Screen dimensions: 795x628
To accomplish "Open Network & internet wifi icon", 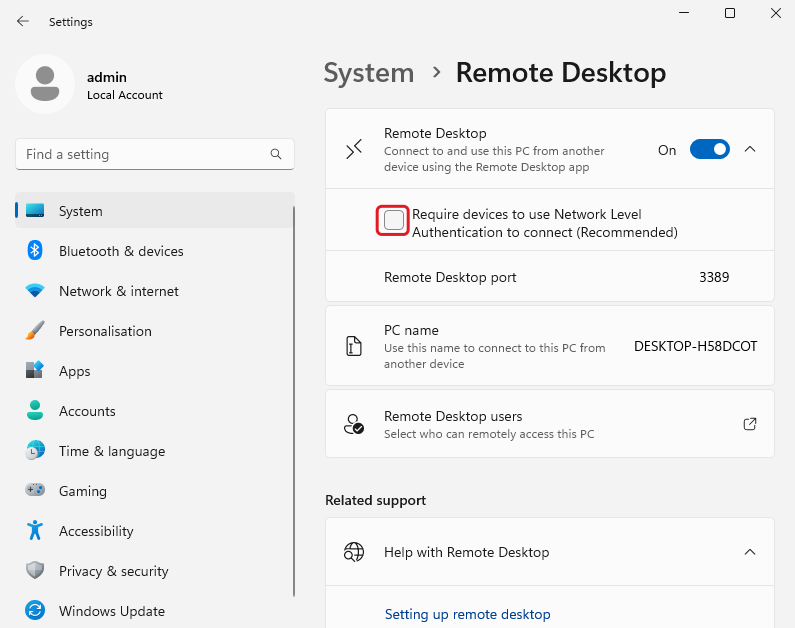I will pos(35,291).
